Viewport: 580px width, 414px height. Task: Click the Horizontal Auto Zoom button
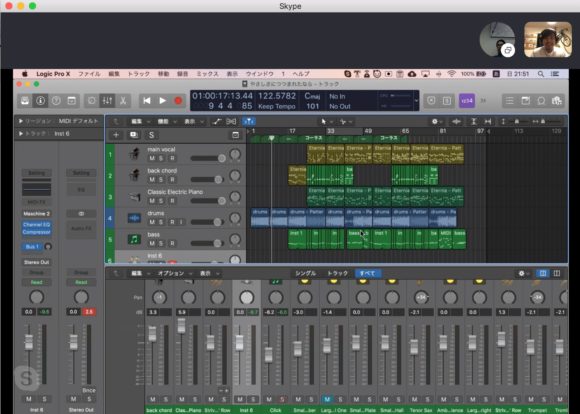[x=488, y=121]
